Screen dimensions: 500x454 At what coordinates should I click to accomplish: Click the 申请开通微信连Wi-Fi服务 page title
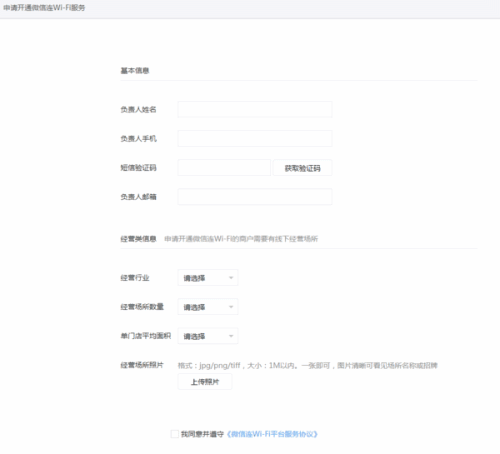click(x=44, y=8)
